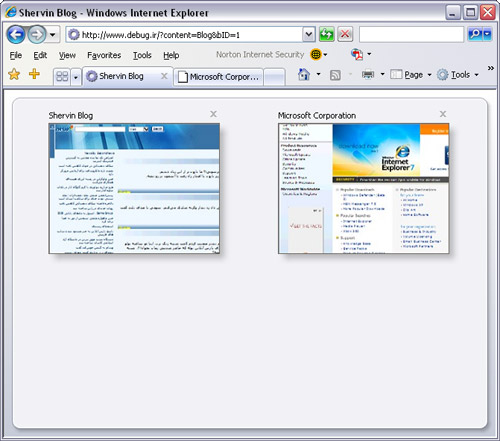Toggle the Quick Tabs grid button
Viewport: 500px width, 441px height.
tap(62, 77)
